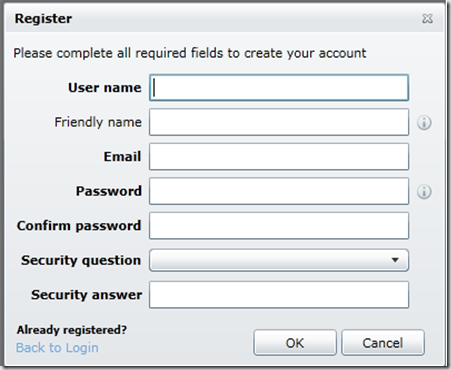Click the Register title bar text
The image size is (451, 370).
coord(43,18)
